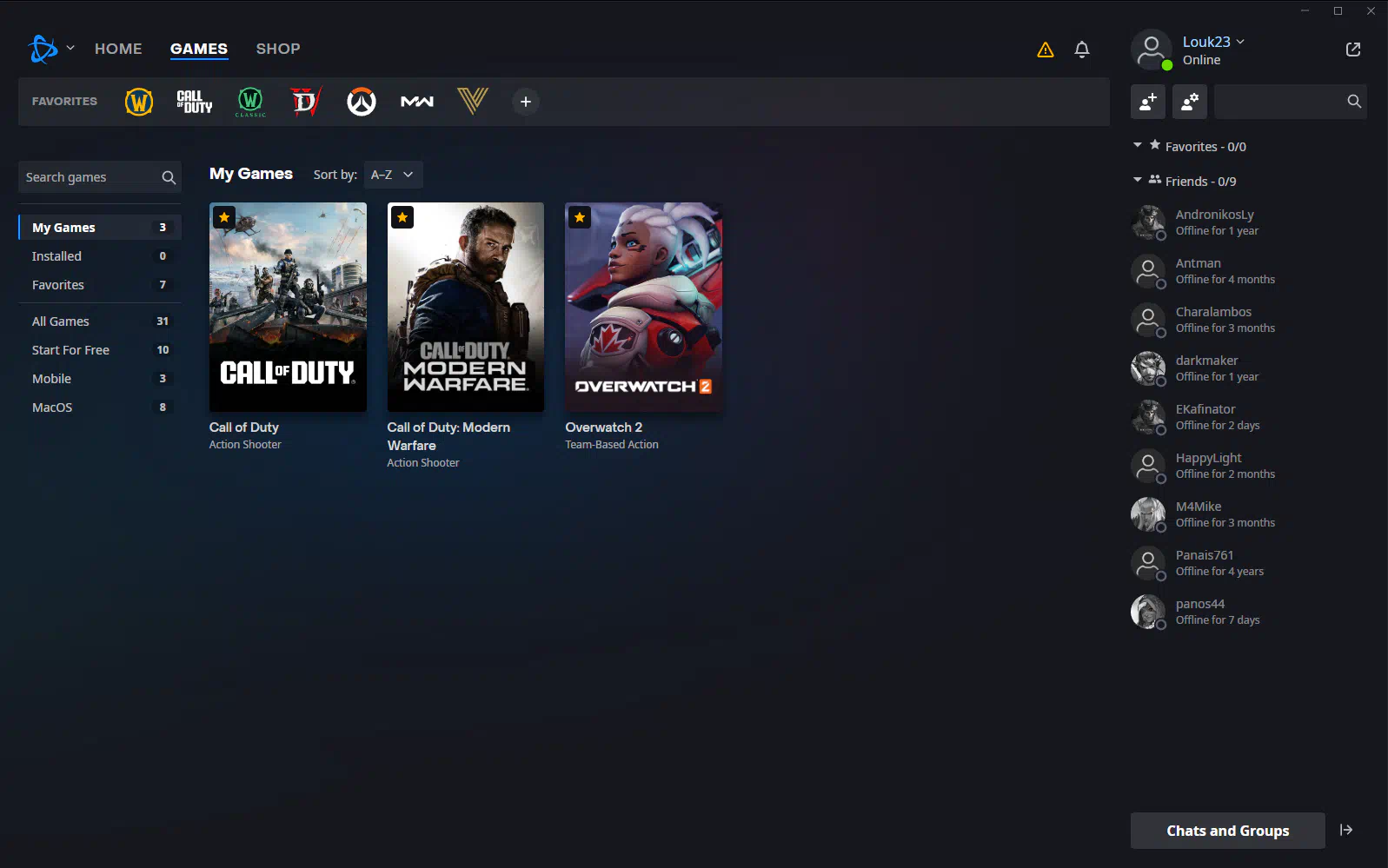Select Modern Warfare MW favorites icon
This screenshot has width=1388, height=868.
(x=417, y=102)
